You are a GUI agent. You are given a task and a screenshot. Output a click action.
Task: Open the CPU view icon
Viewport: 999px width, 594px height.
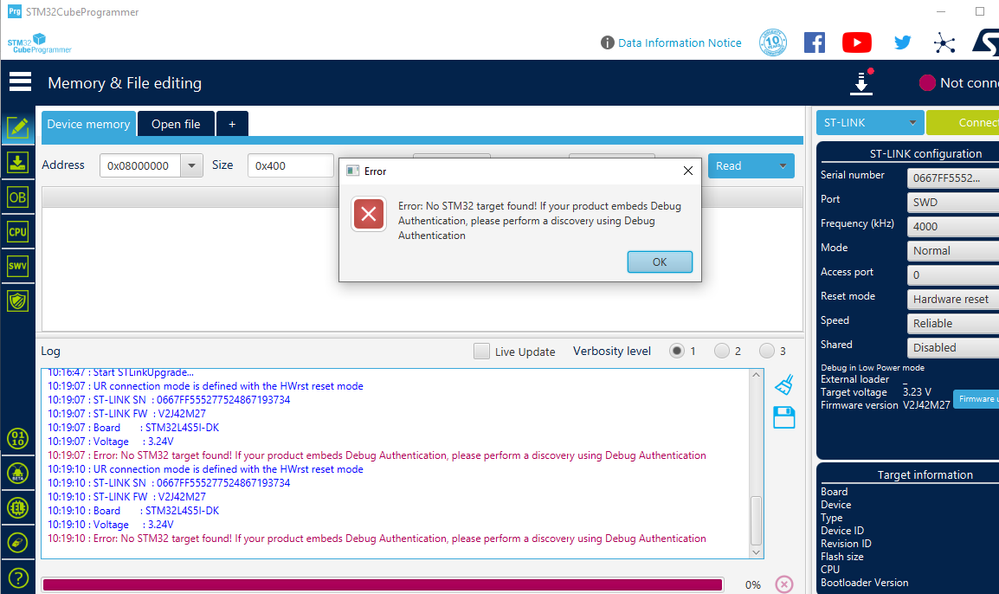click(18, 232)
